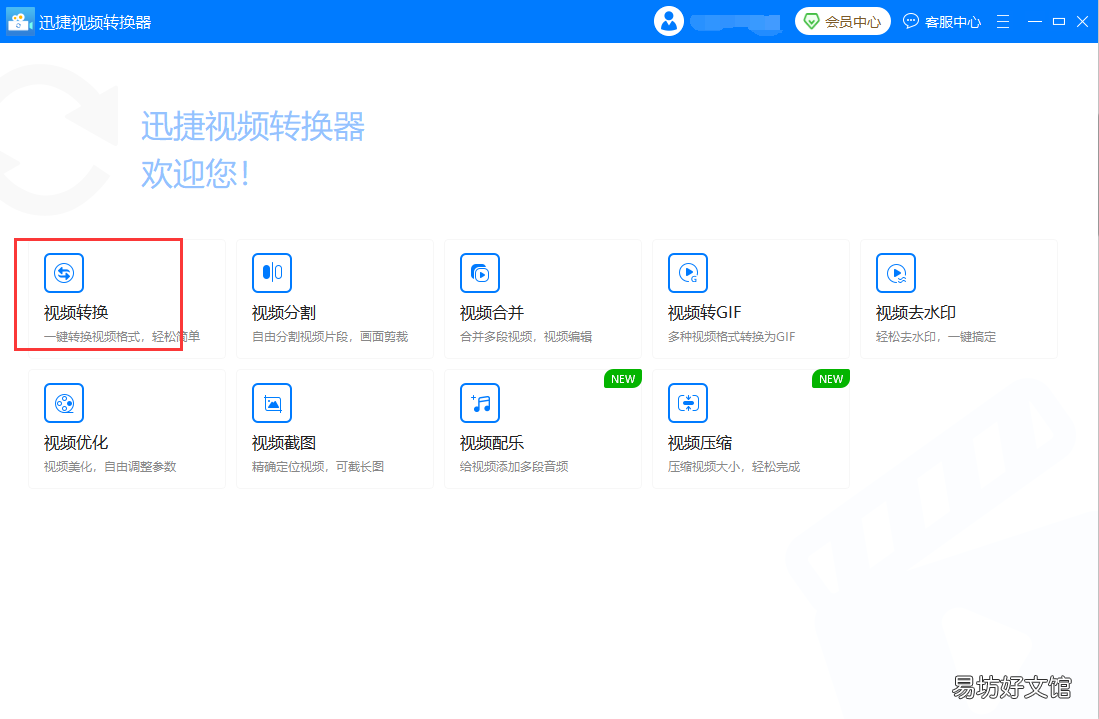The width and height of the screenshot is (1099, 719).
Task: Click description 压缩视频大小，轻松完成
Action: click(734, 467)
